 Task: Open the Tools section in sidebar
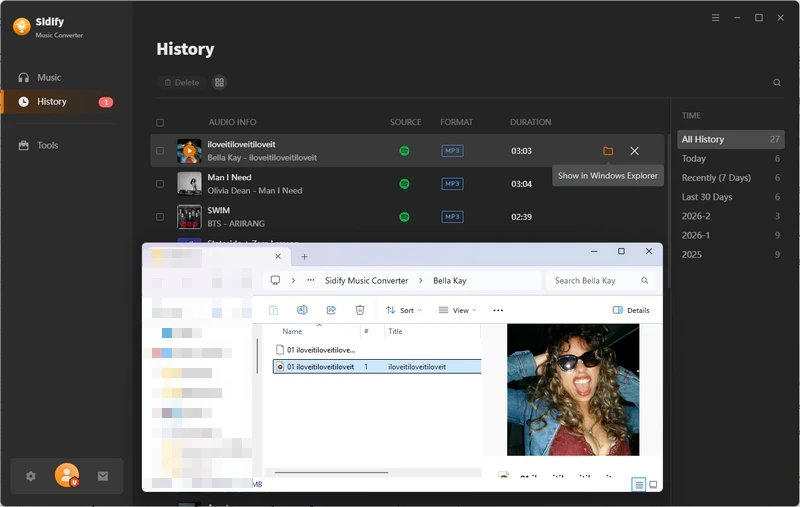(x=47, y=145)
